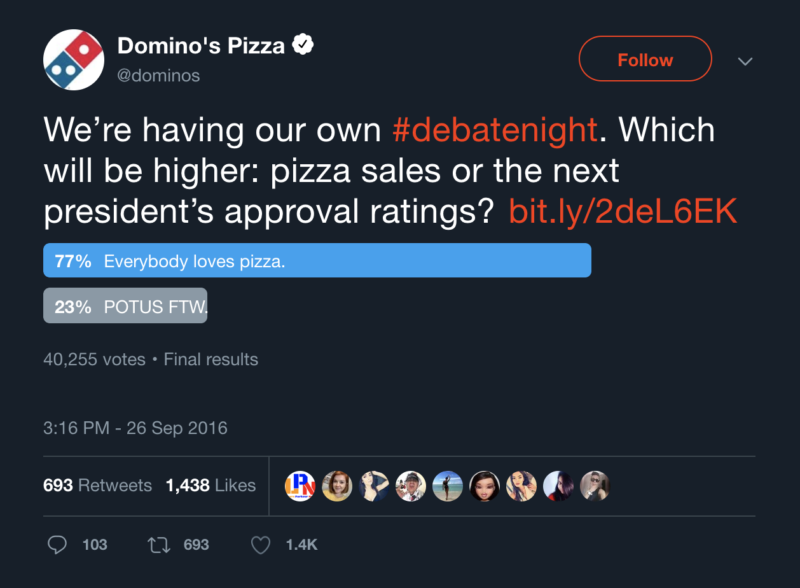Click the @dominos handle

[159, 75]
